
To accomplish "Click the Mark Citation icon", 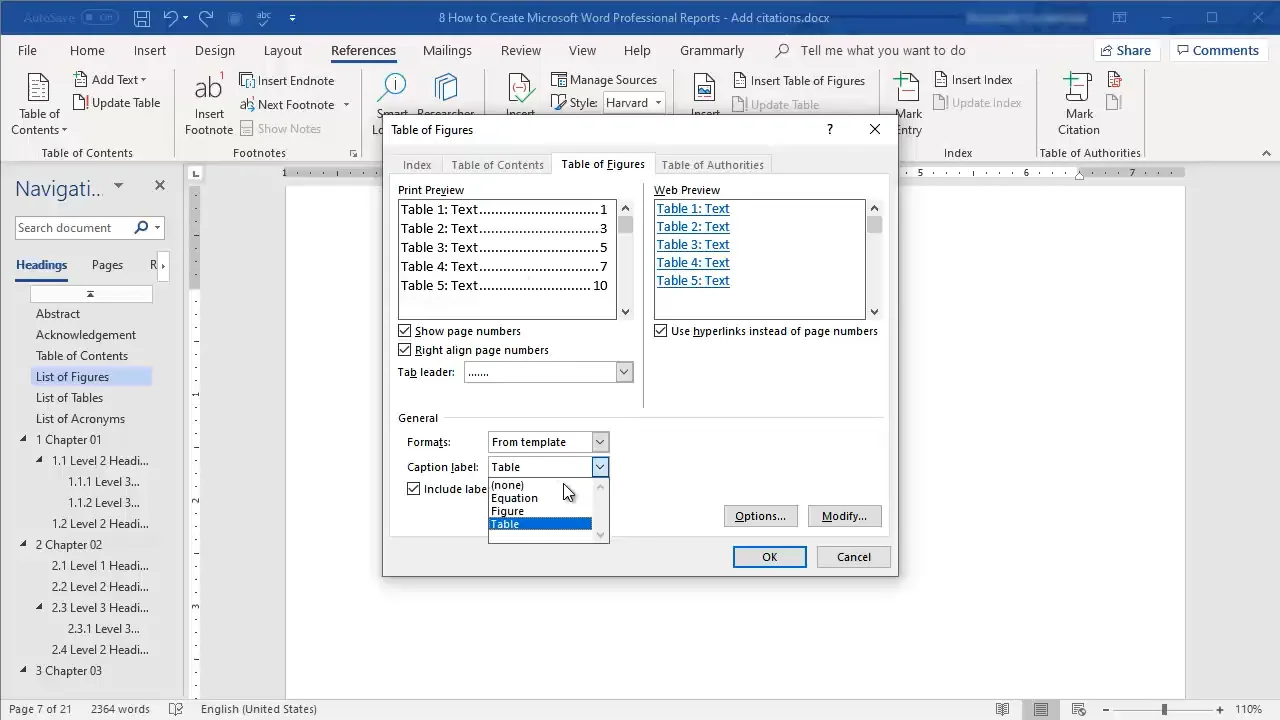I will tap(1078, 89).
